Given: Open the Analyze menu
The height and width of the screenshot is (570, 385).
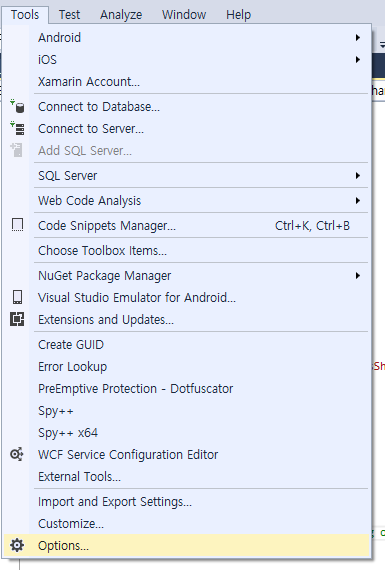Looking at the screenshot, I should coord(121,15).
